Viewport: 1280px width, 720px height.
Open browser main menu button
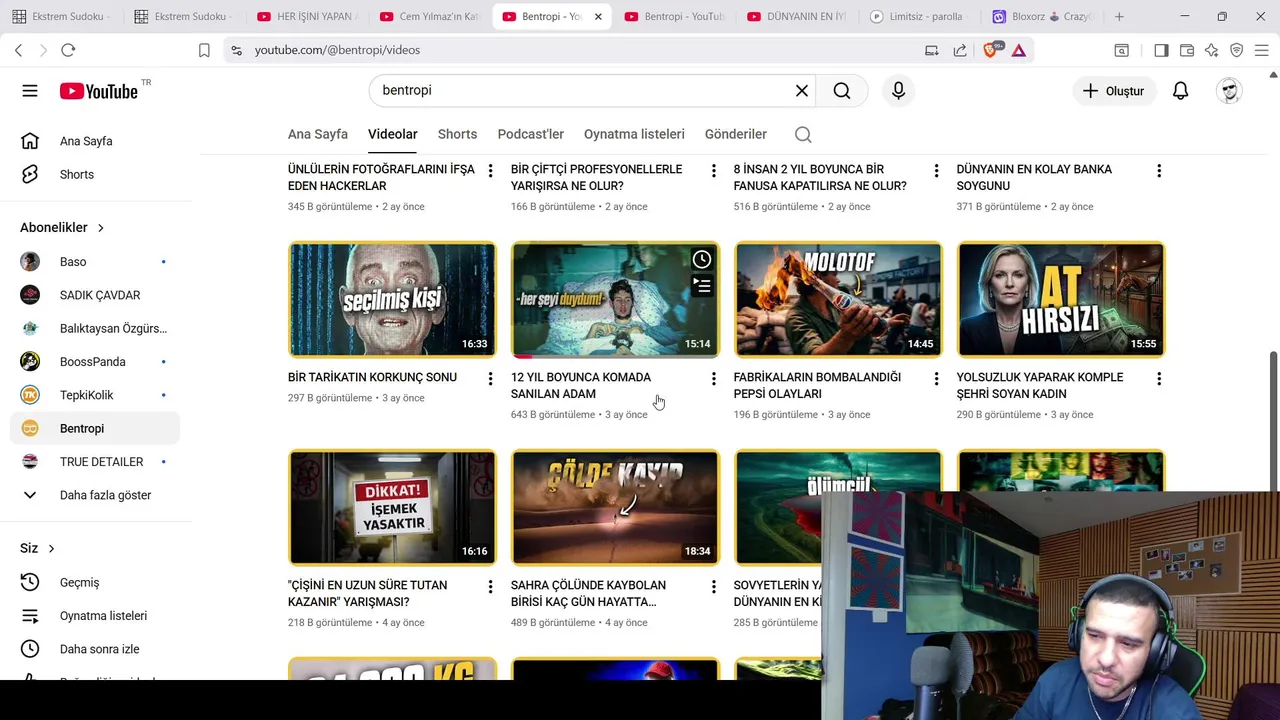click(x=1261, y=50)
